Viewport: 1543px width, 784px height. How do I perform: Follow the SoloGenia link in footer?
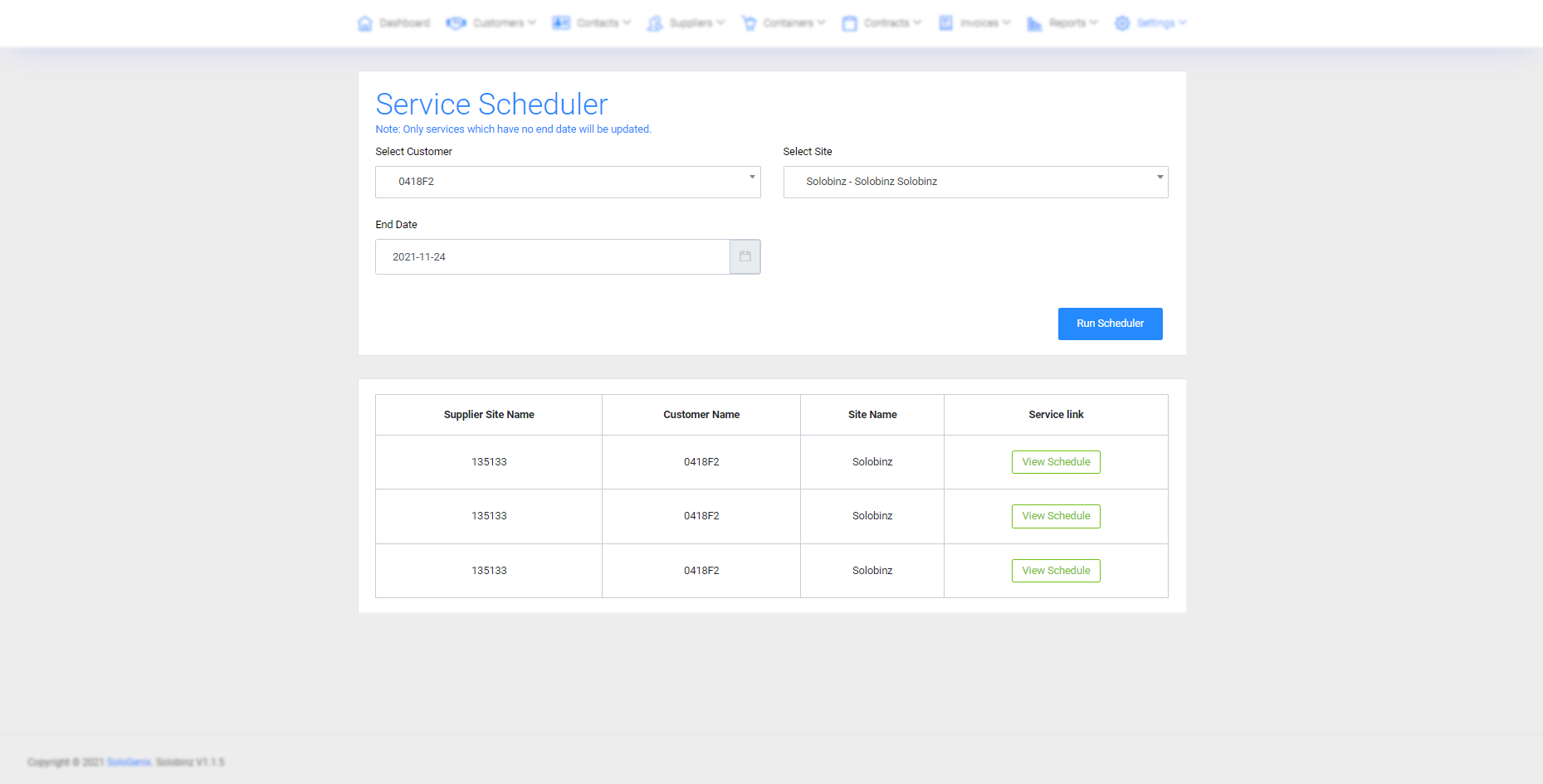point(129,762)
